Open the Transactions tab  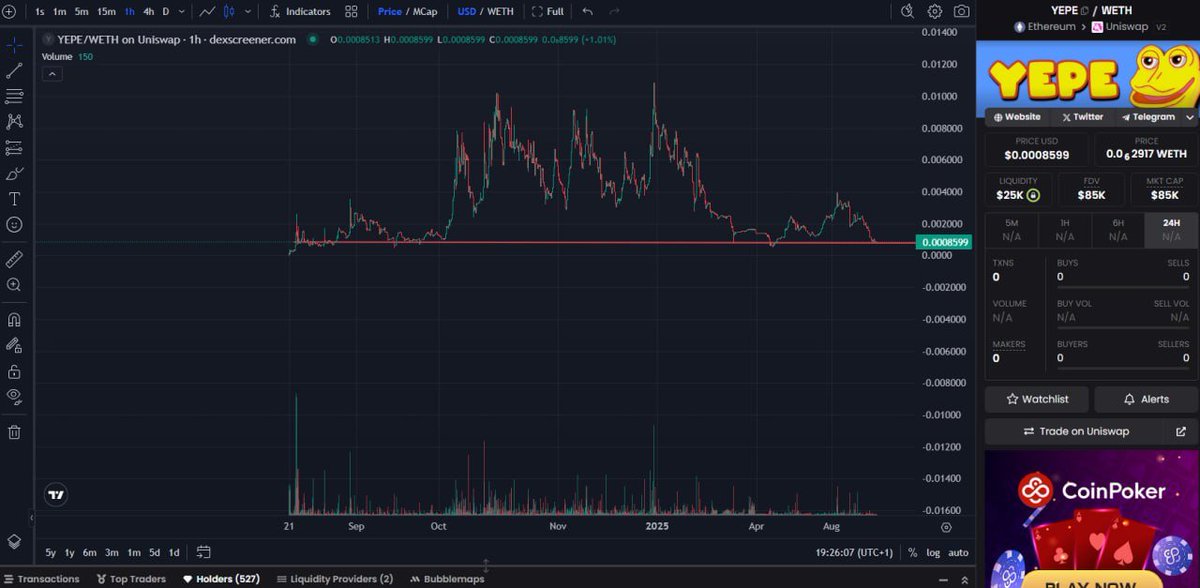coord(41,579)
